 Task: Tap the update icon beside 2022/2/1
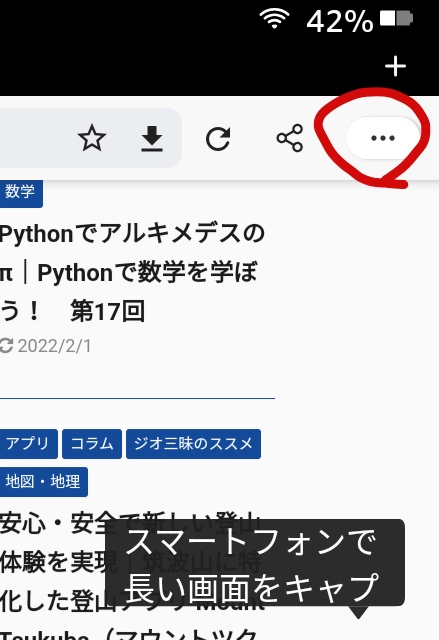point(6,346)
